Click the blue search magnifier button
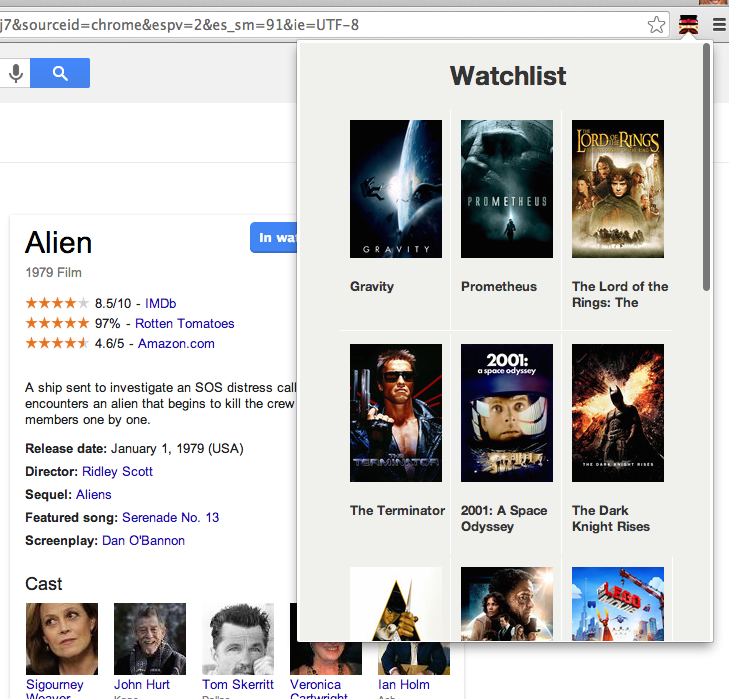The width and height of the screenshot is (729, 699). tap(60, 73)
